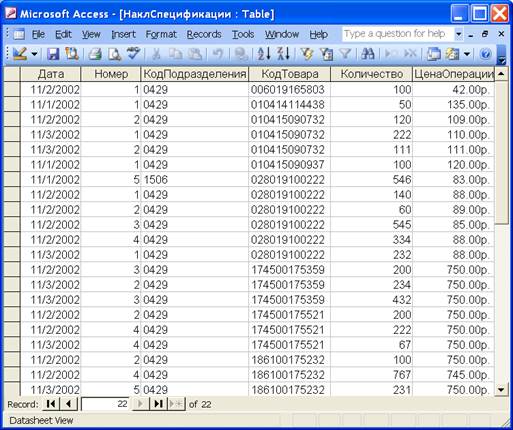Open the Format menu
This screenshot has height=430, width=513.
point(161,34)
